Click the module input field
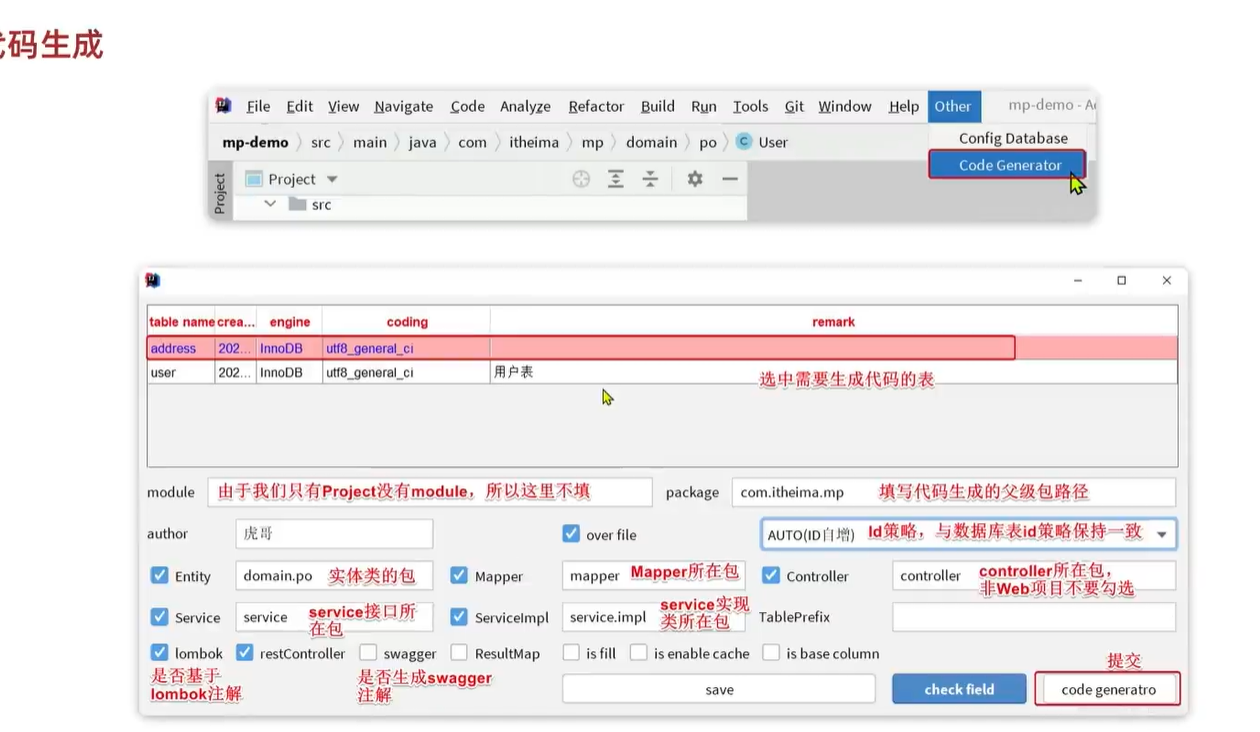The width and height of the screenshot is (1260, 732). click(430, 492)
